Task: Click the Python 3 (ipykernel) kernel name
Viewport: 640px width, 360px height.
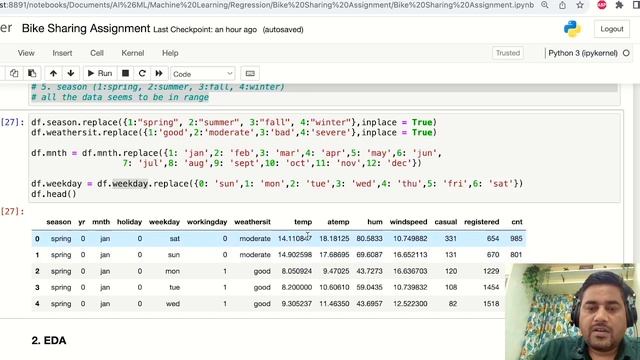Action: pyautogui.click(x=582, y=53)
